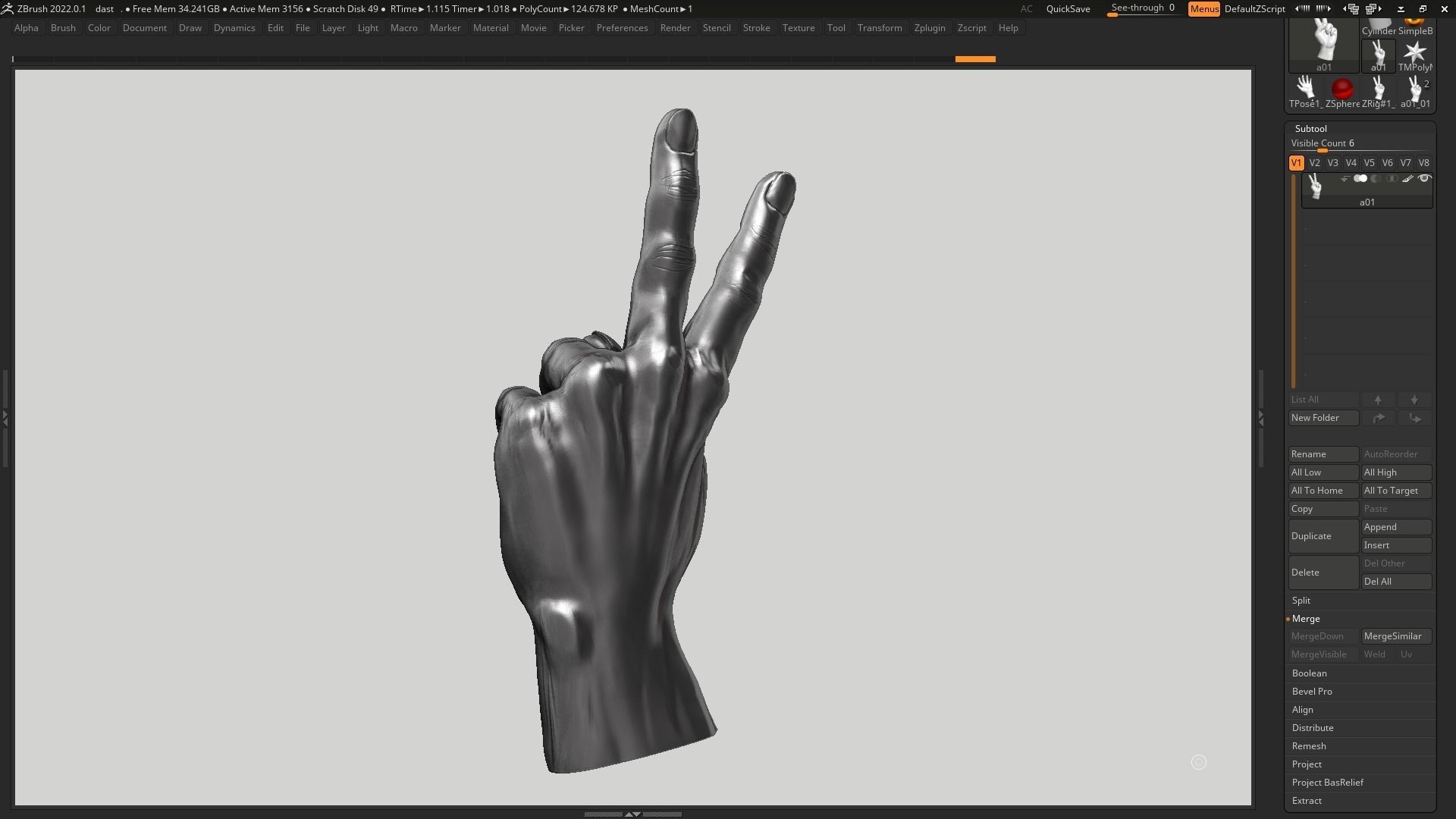Expand the Project section

1307,764
